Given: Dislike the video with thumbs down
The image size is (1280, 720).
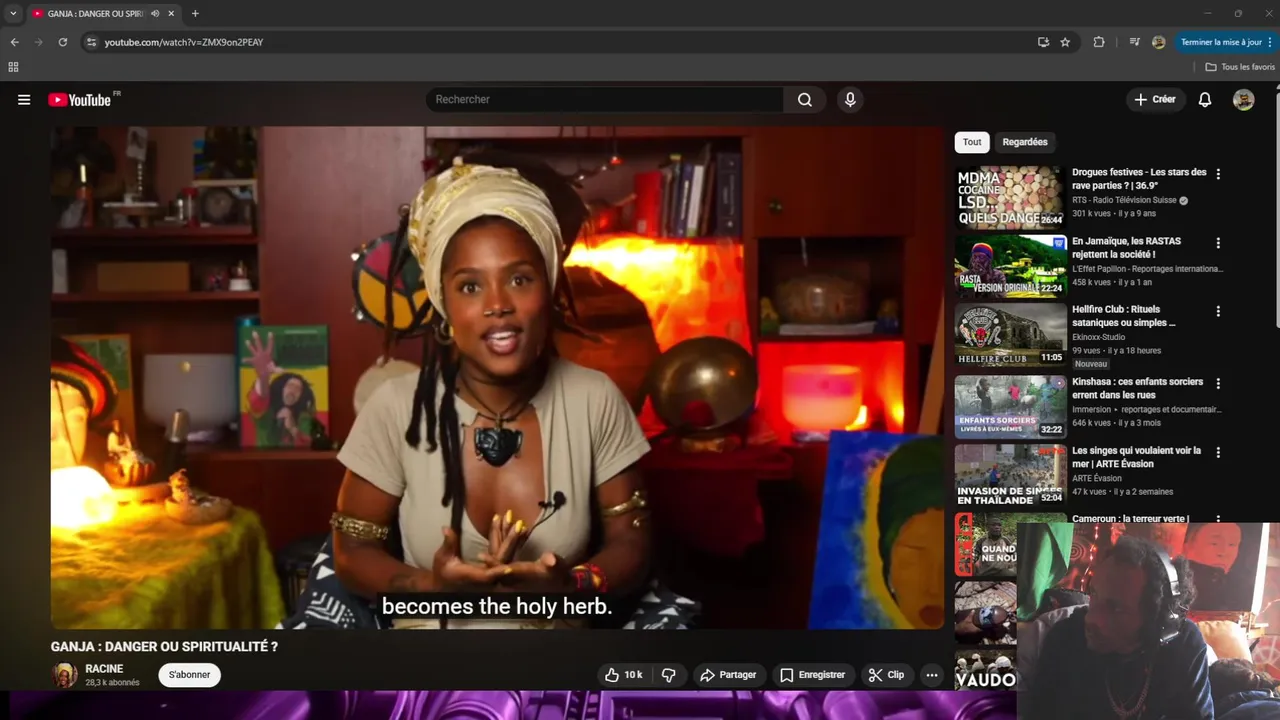Looking at the screenshot, I should [x=669, y=675].
